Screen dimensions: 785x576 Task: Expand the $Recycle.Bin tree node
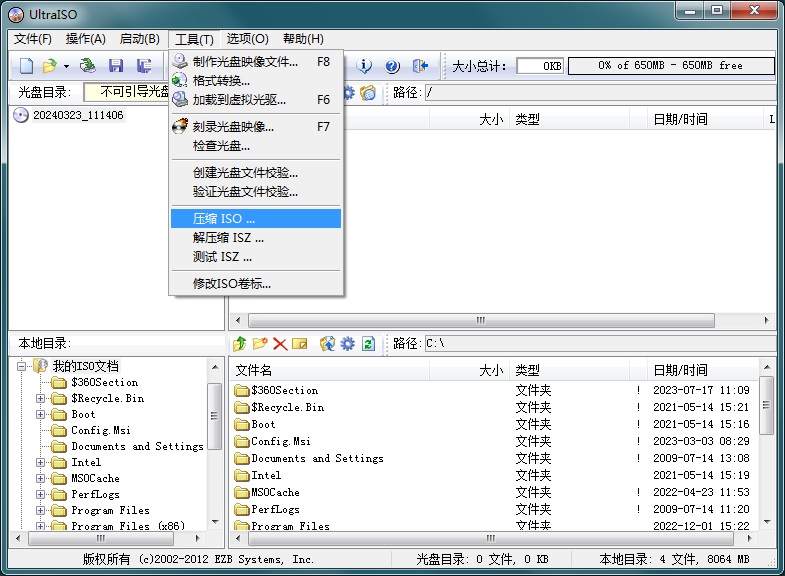click(x=40, y=398)
